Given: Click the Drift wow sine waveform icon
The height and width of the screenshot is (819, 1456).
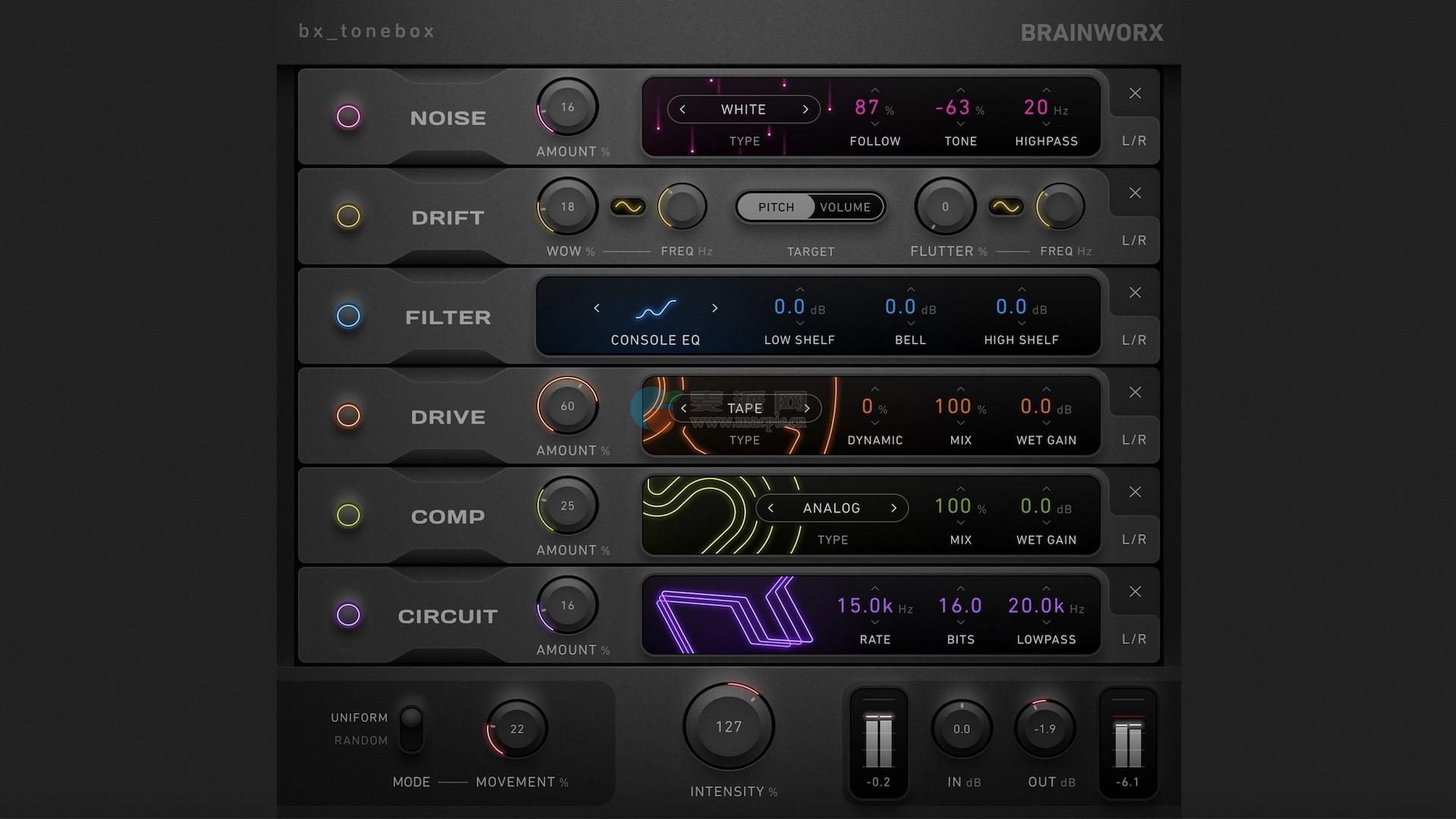Looking at the screenshot, I should click(x=629, y=206).
